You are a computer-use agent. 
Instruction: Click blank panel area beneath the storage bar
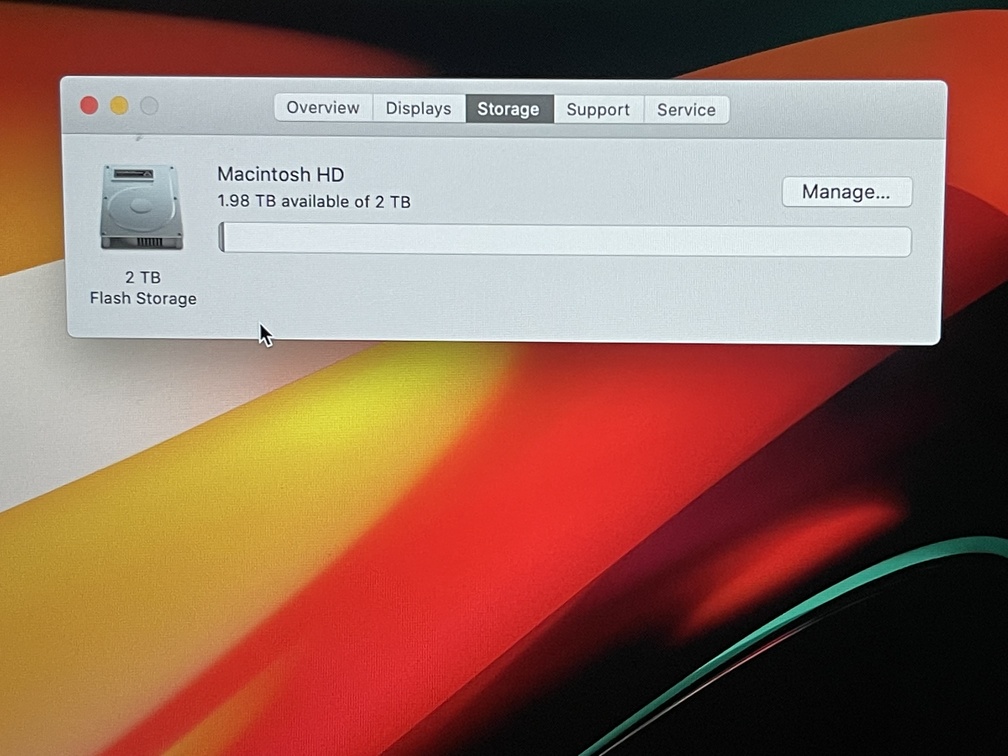[x=560, y=295]
